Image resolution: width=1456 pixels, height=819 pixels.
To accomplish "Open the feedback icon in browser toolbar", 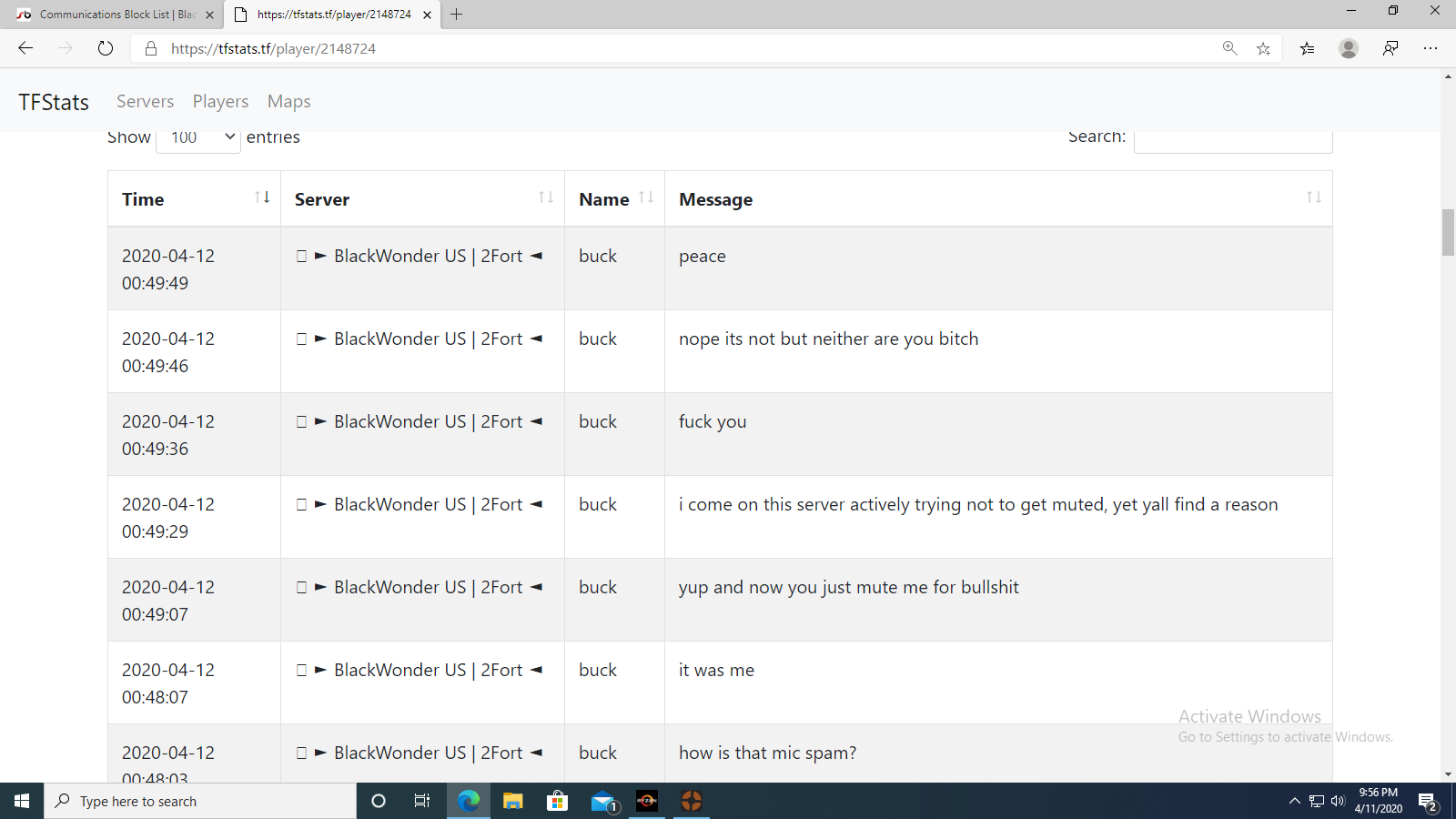I will tap(1390, 48).
